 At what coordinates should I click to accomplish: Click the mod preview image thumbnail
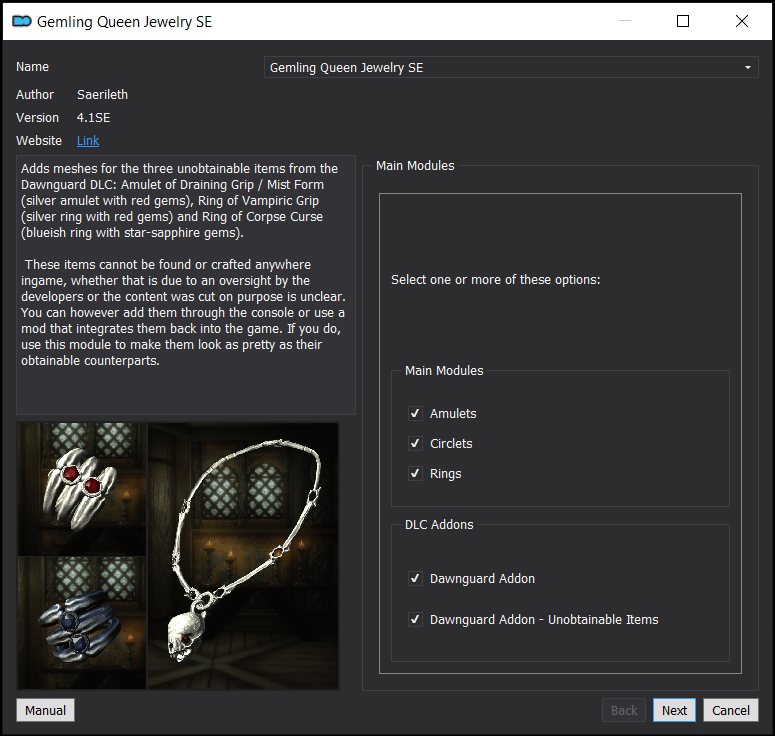(x=178, y=556)
